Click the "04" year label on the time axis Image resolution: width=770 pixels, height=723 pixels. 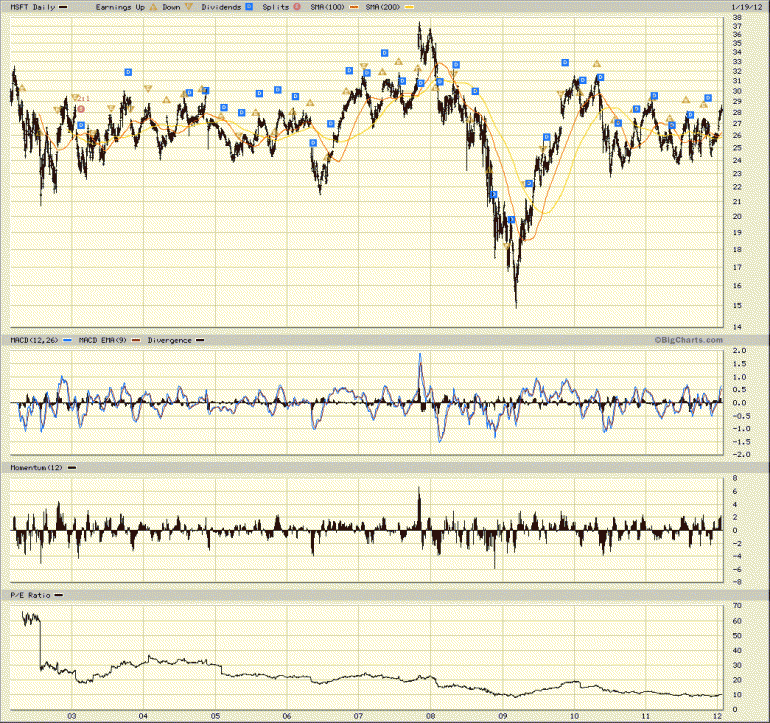143,716
